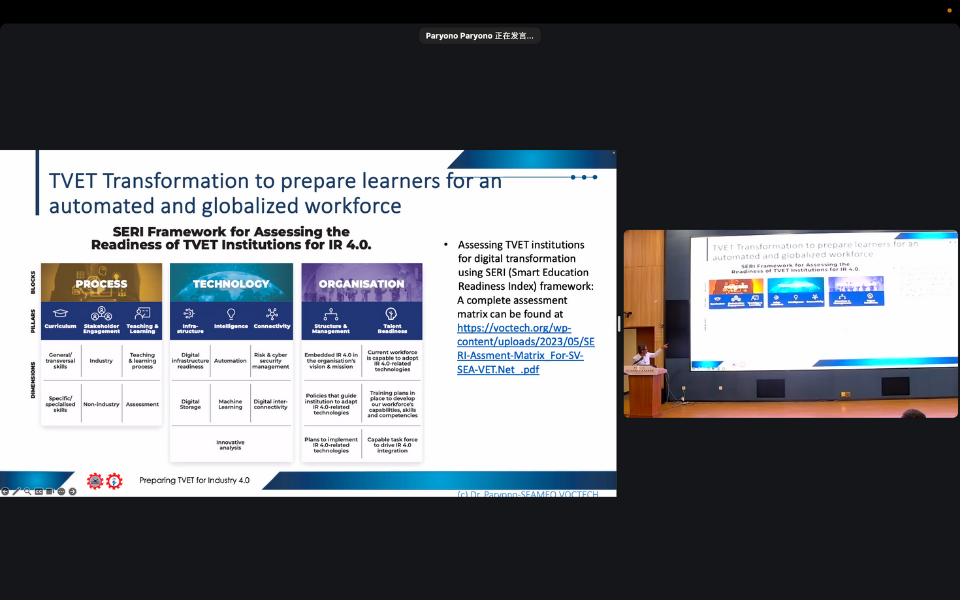Click the red gear logo with blue lightning
This screenshot has height=600, width=960.
pyautogui.click(x=114, y=481)
